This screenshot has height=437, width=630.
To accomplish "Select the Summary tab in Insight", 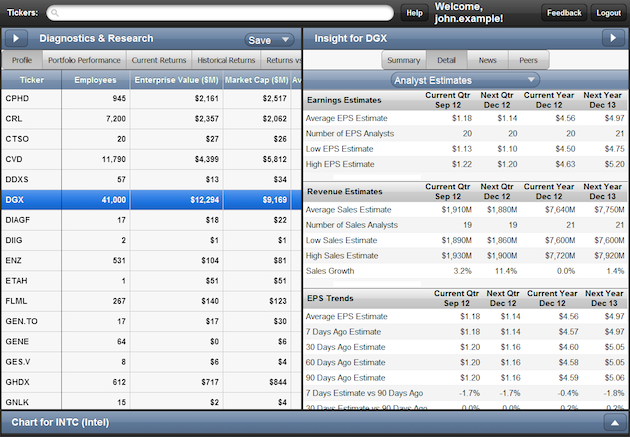I will tap(404, 60).
